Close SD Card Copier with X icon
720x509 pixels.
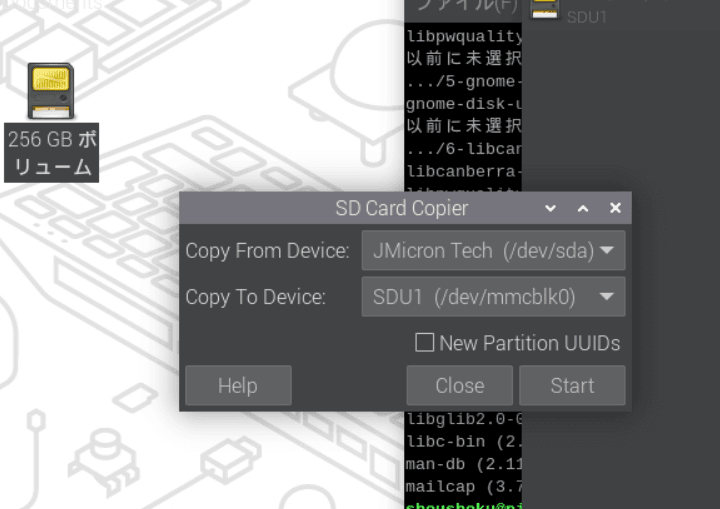[x=615, y=209]
